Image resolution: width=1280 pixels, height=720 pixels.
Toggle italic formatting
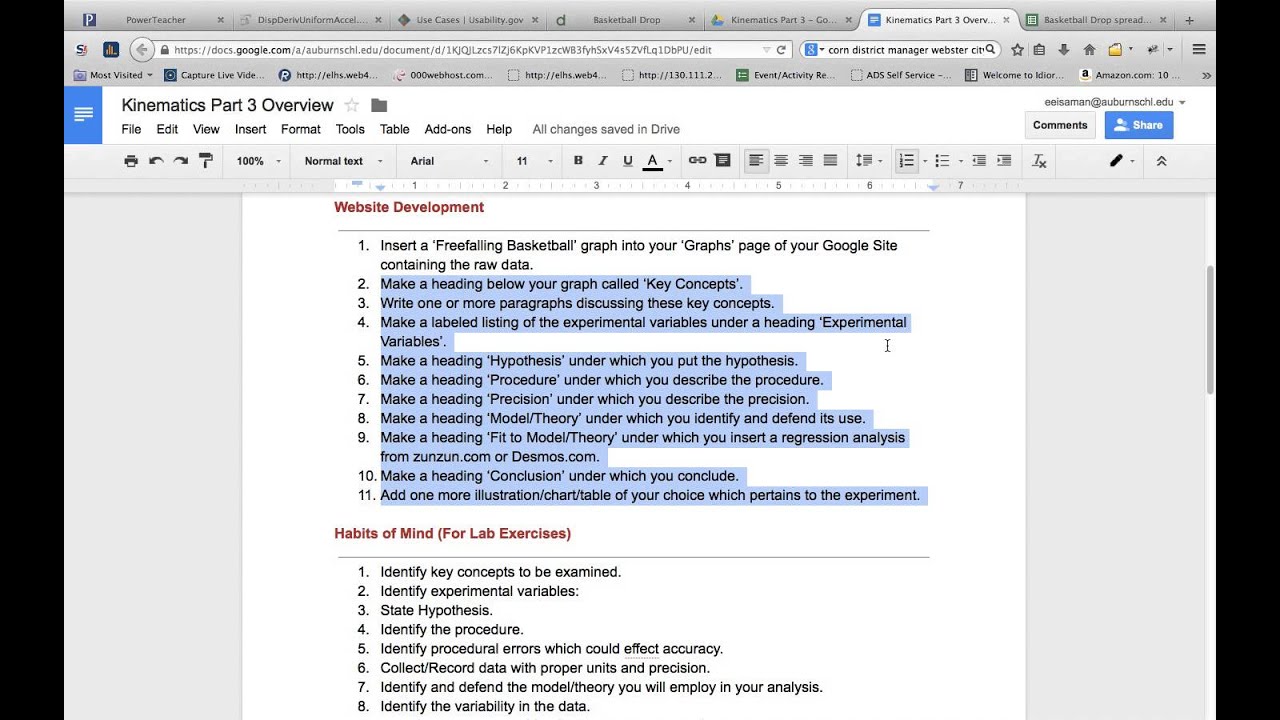pyautogui.click(x=603, y=161)
